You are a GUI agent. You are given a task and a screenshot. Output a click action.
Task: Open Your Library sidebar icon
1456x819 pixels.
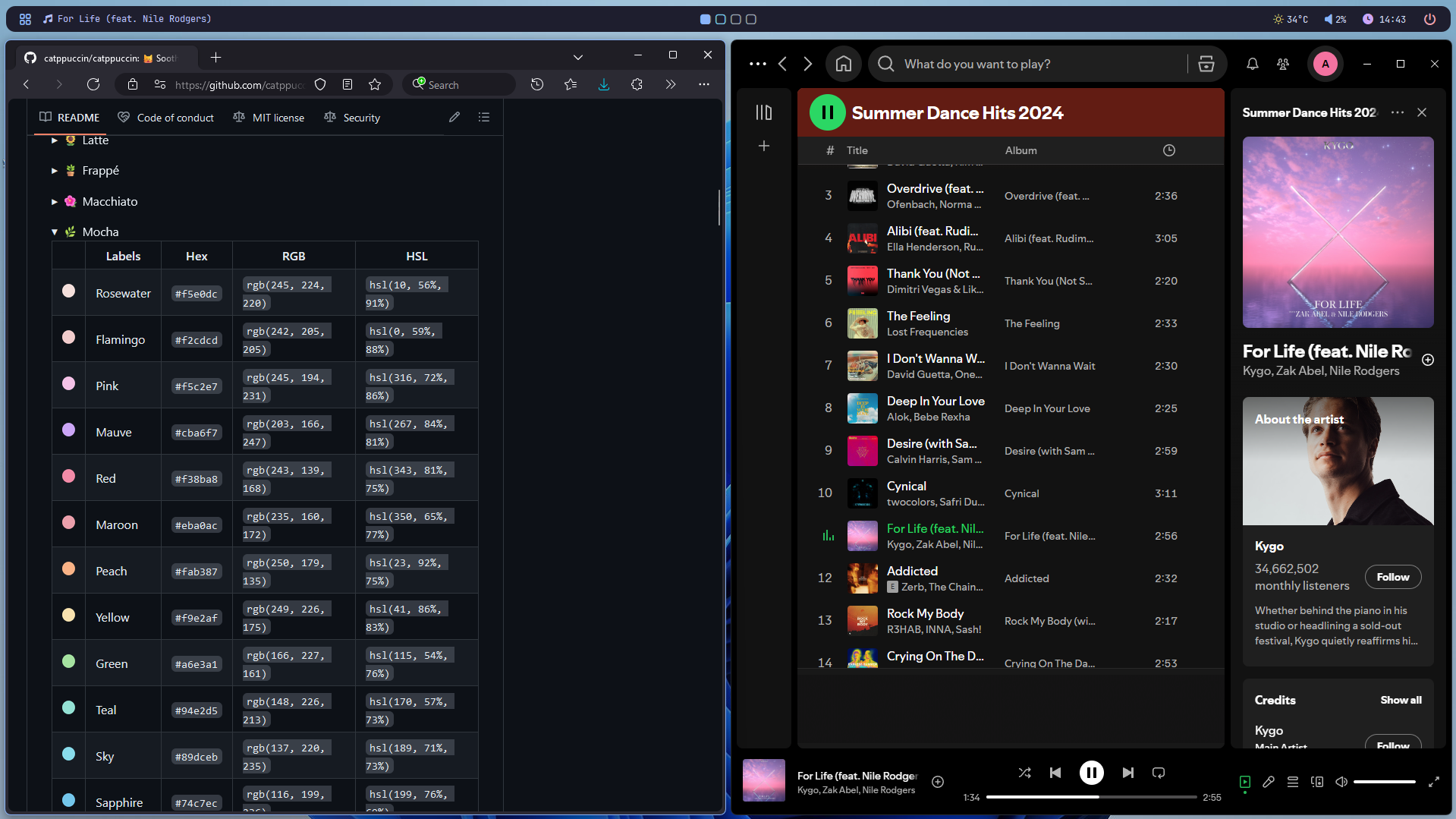(764, 112)
